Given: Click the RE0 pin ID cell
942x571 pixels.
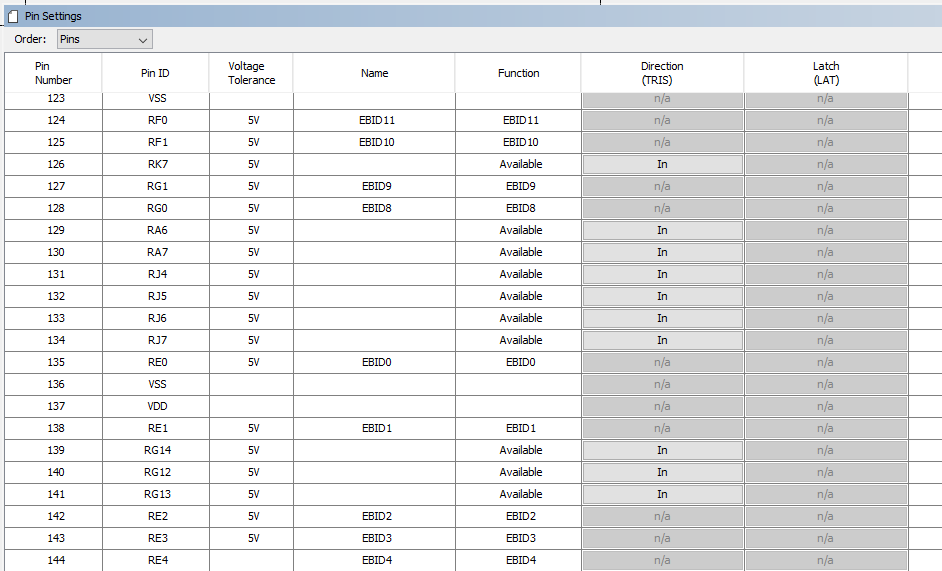Looking at the screenshot, I should [156, 362].
